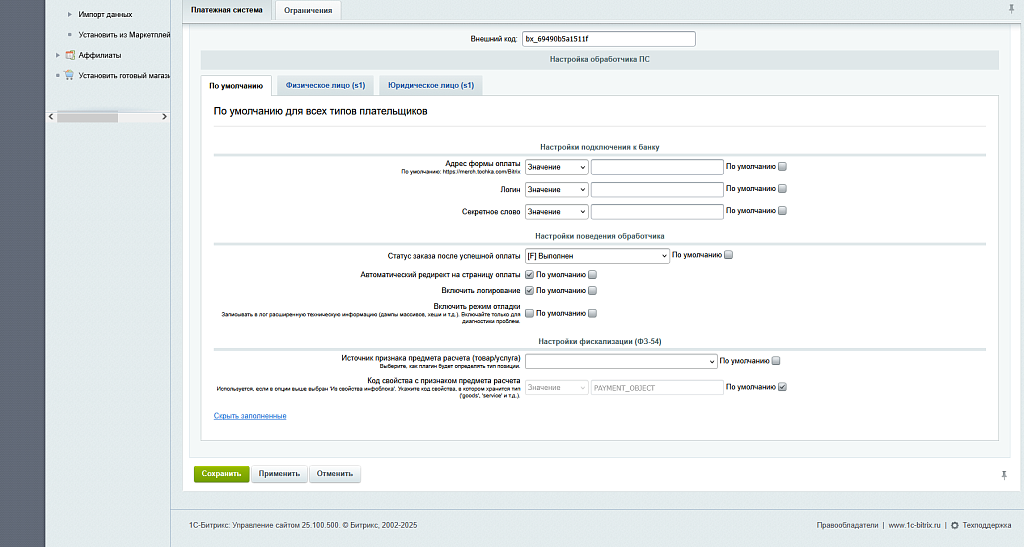Click the sidebar scrollbar's left arrow
The width and height of the screenshot is (1024, 547).
click(x=52, y=117)
